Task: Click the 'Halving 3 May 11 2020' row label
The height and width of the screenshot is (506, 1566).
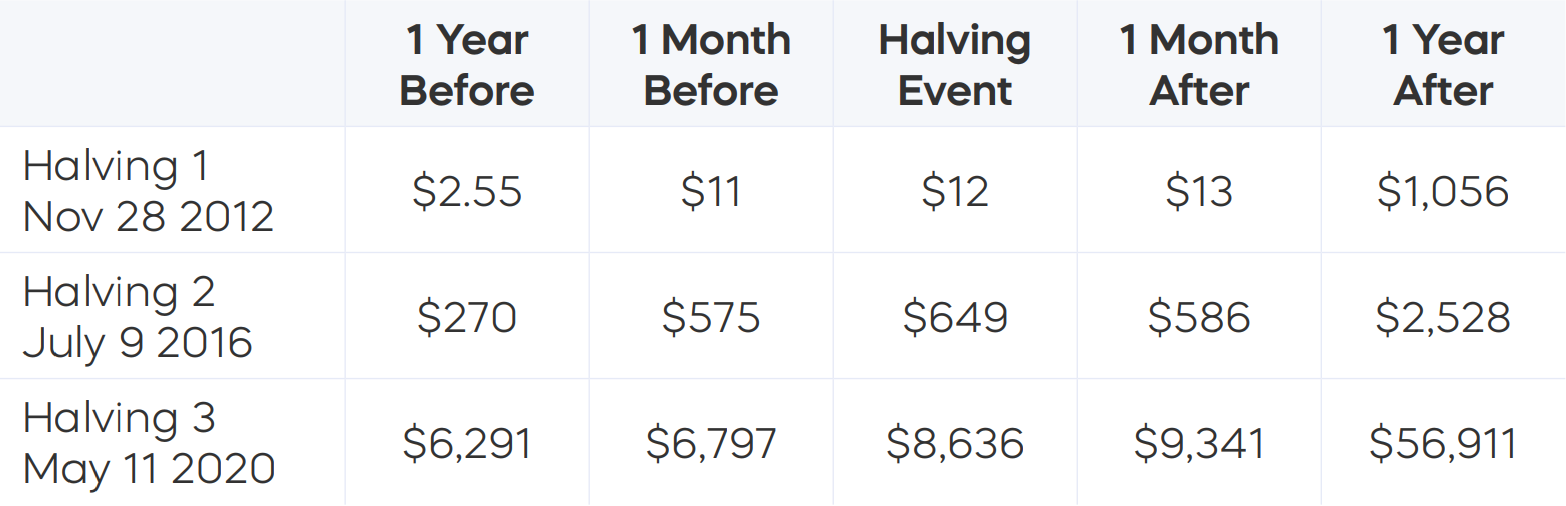Action: pos(148,443)
